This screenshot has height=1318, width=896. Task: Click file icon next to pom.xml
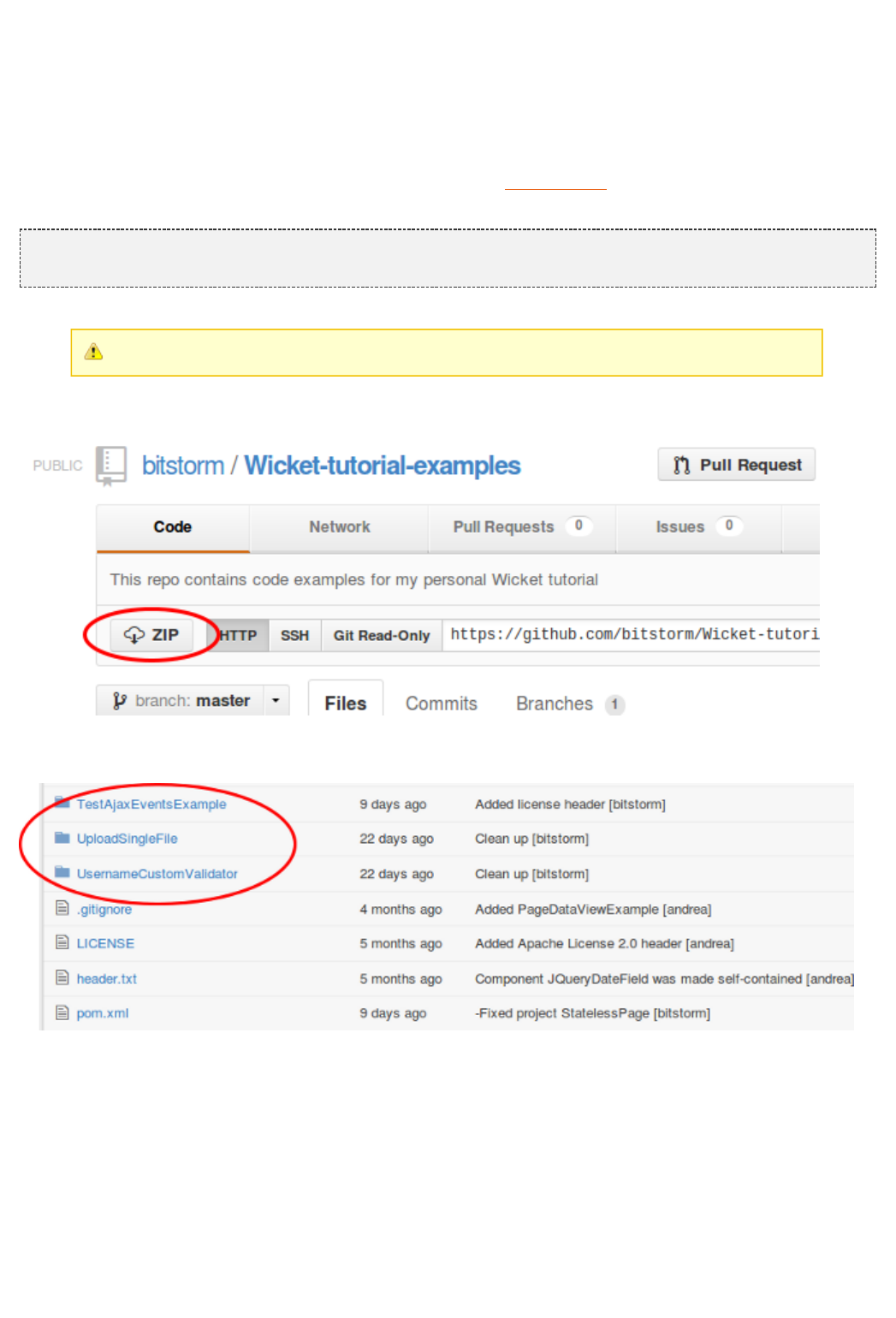(62, 1012)
